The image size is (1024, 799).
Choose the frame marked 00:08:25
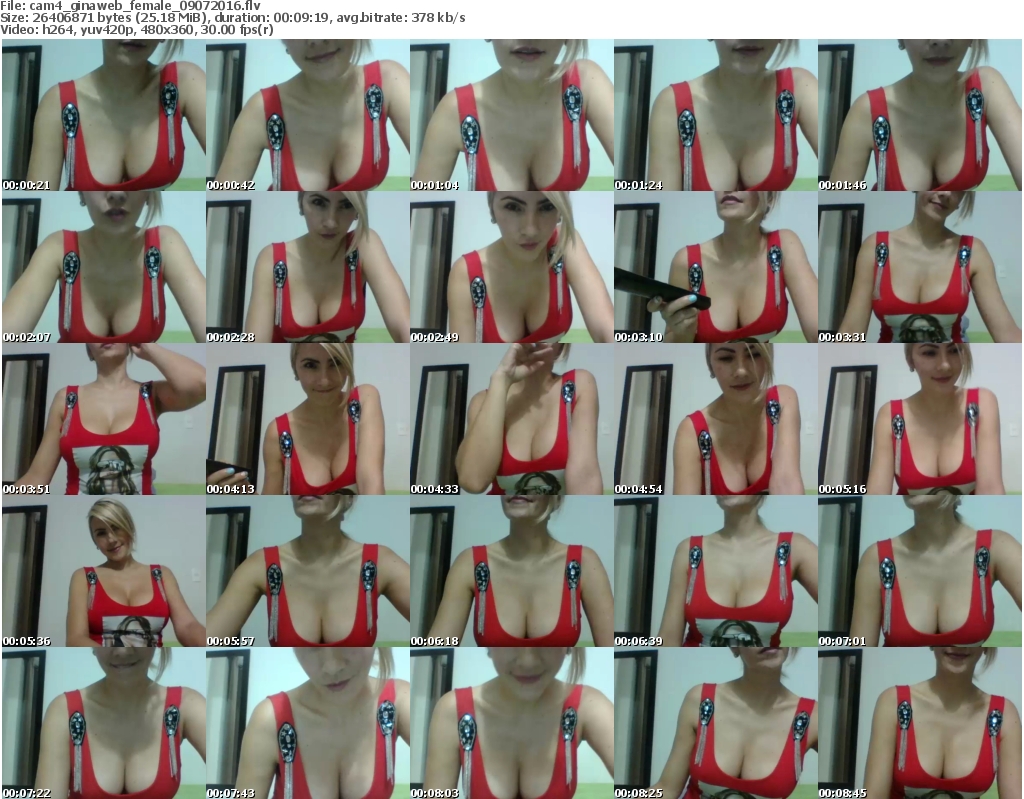716,723
